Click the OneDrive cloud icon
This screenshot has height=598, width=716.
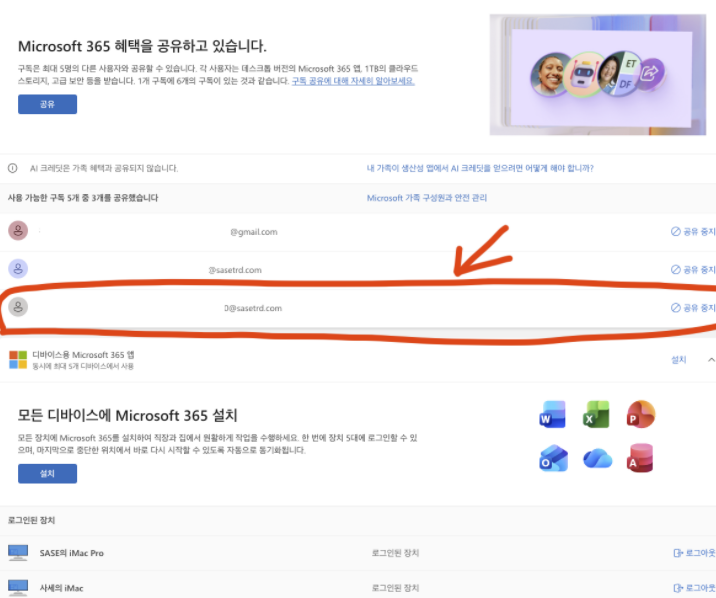point(597,458)
